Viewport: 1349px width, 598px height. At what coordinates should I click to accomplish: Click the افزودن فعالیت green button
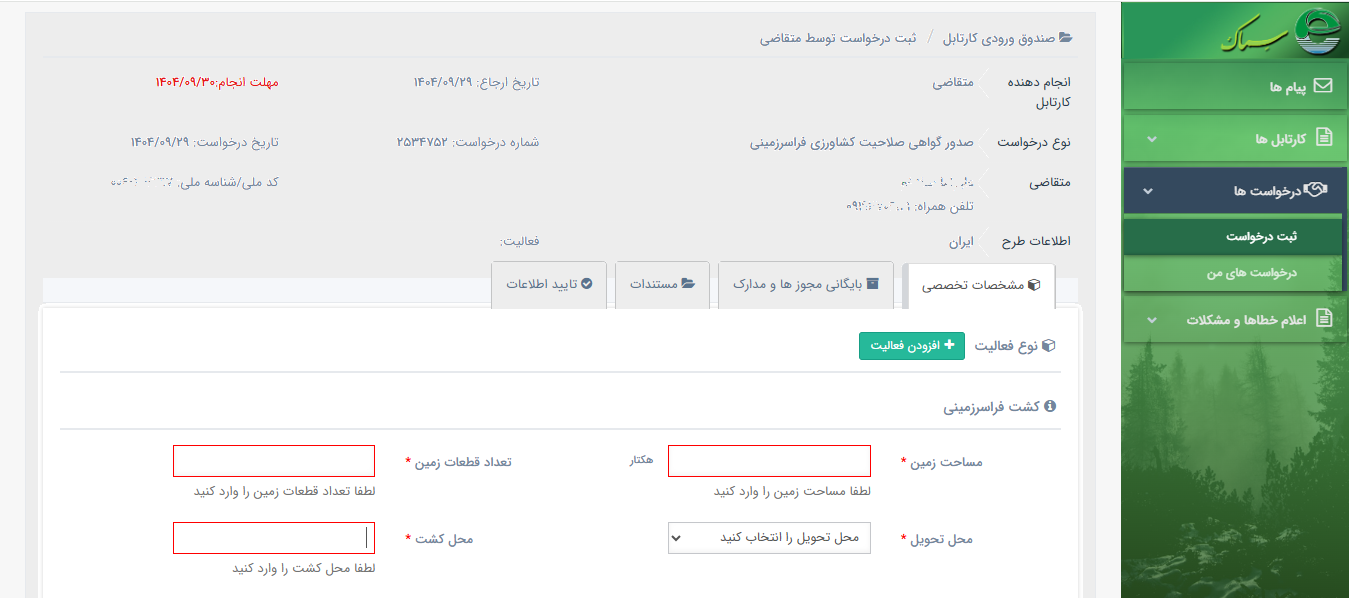[911, 345]
